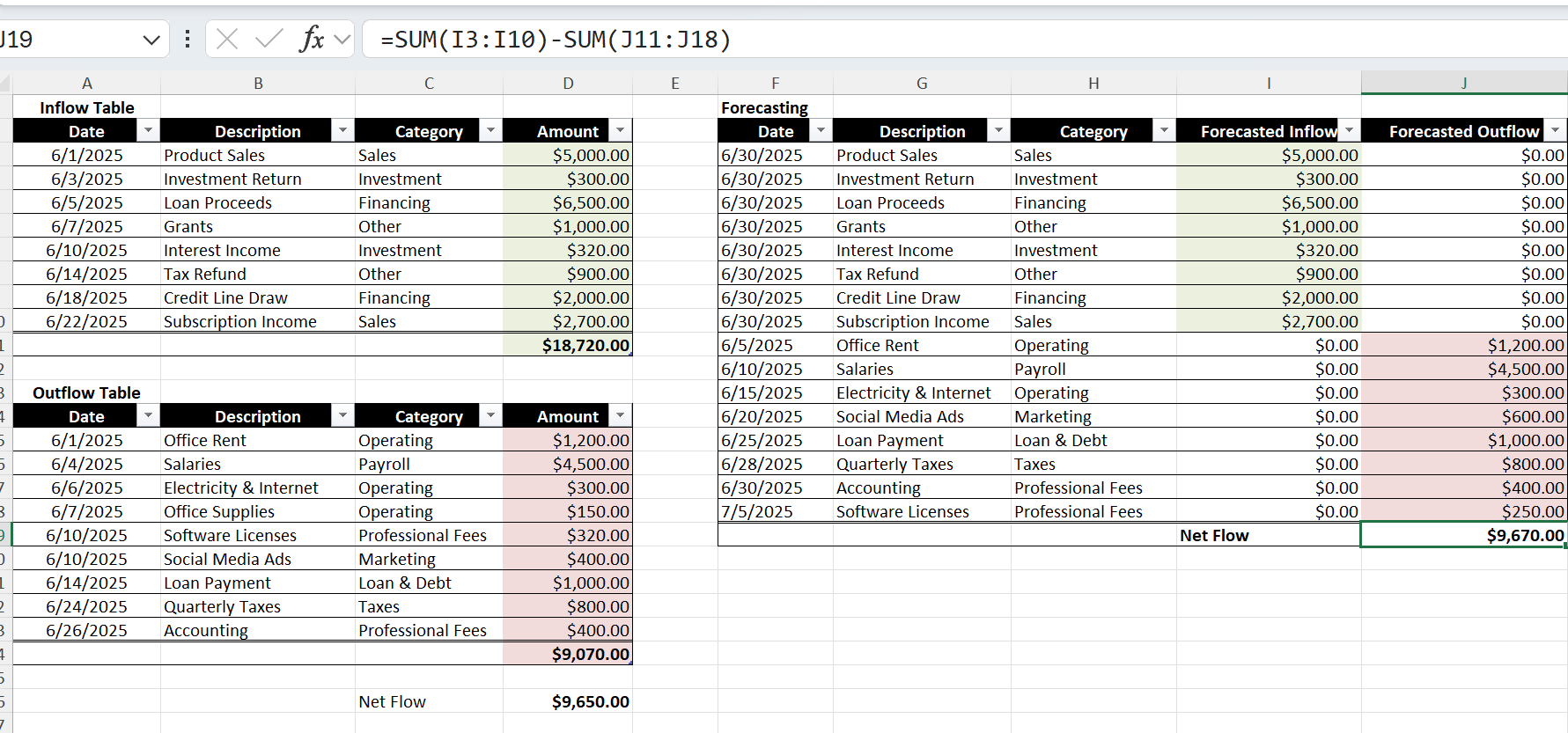Click 'Net Flow' label in Forecasting table

[1269, 535]
